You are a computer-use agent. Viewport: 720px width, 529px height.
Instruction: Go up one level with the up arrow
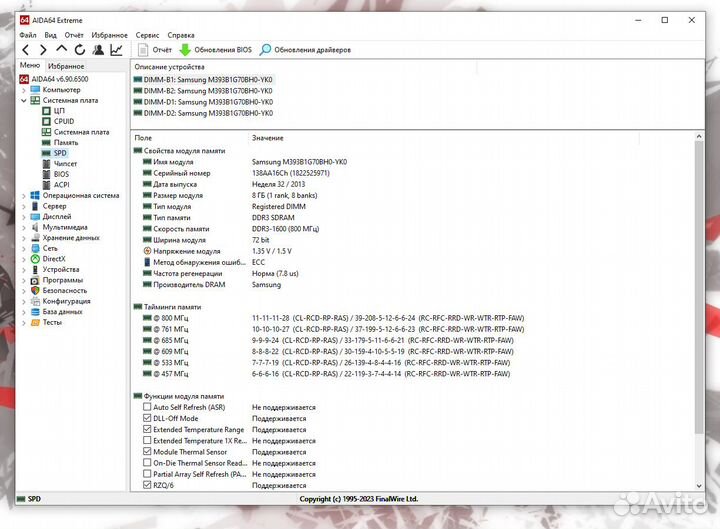point(61,49)
